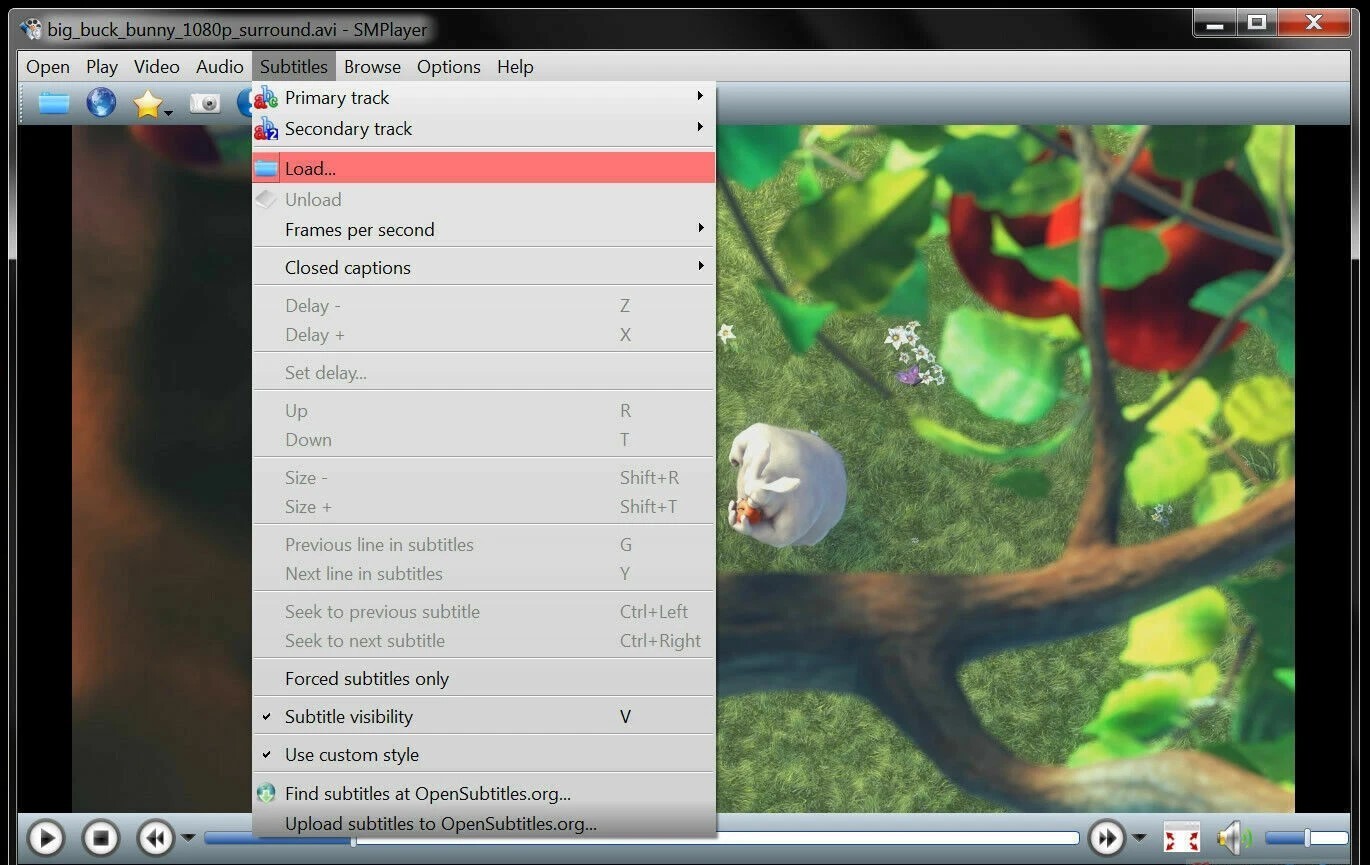Click the Favorites star toolbar icon
This screenshot has height=865, width=1370.
147,104
